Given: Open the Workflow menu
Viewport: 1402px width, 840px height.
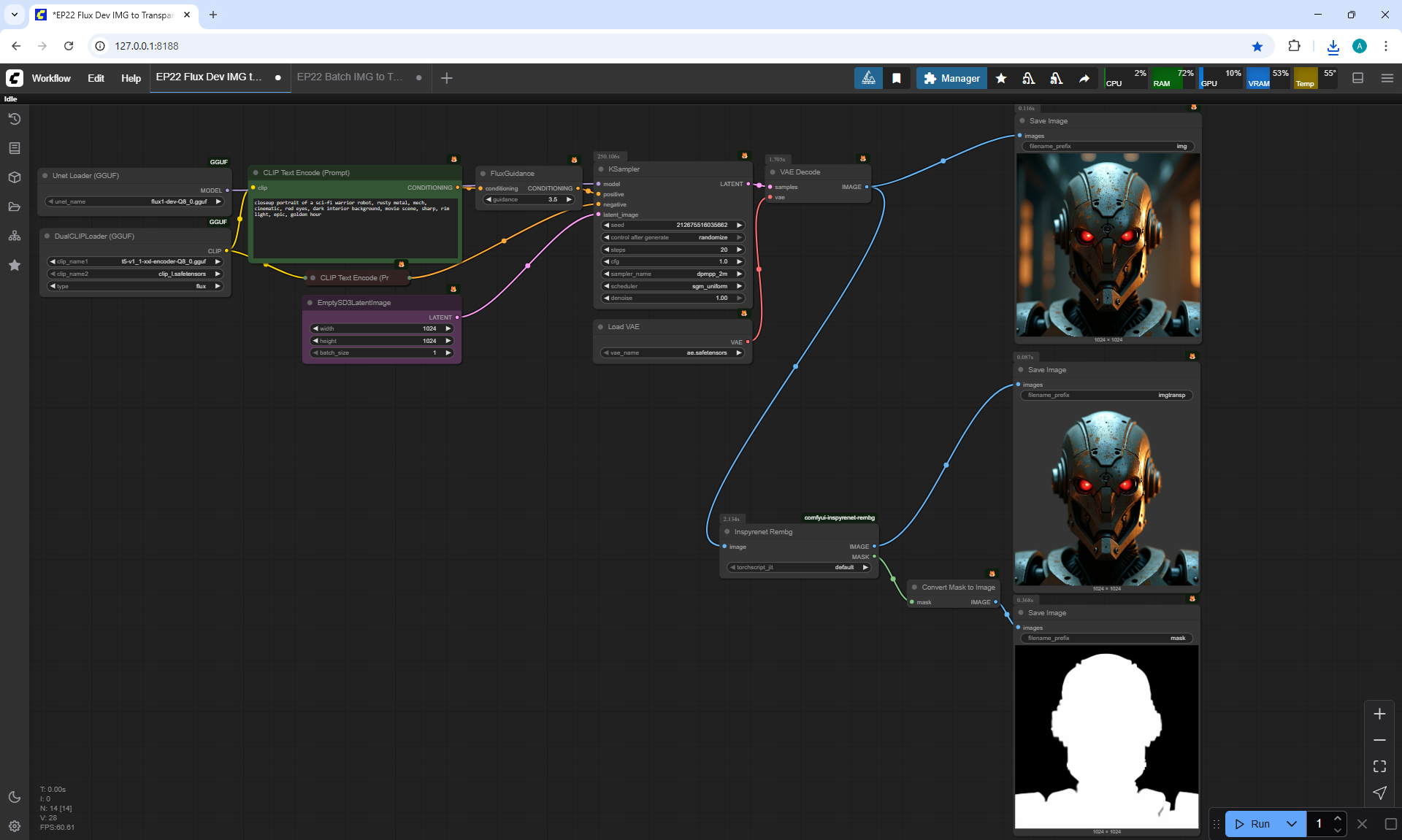Looking at the screenshot, I should (51, 78).
